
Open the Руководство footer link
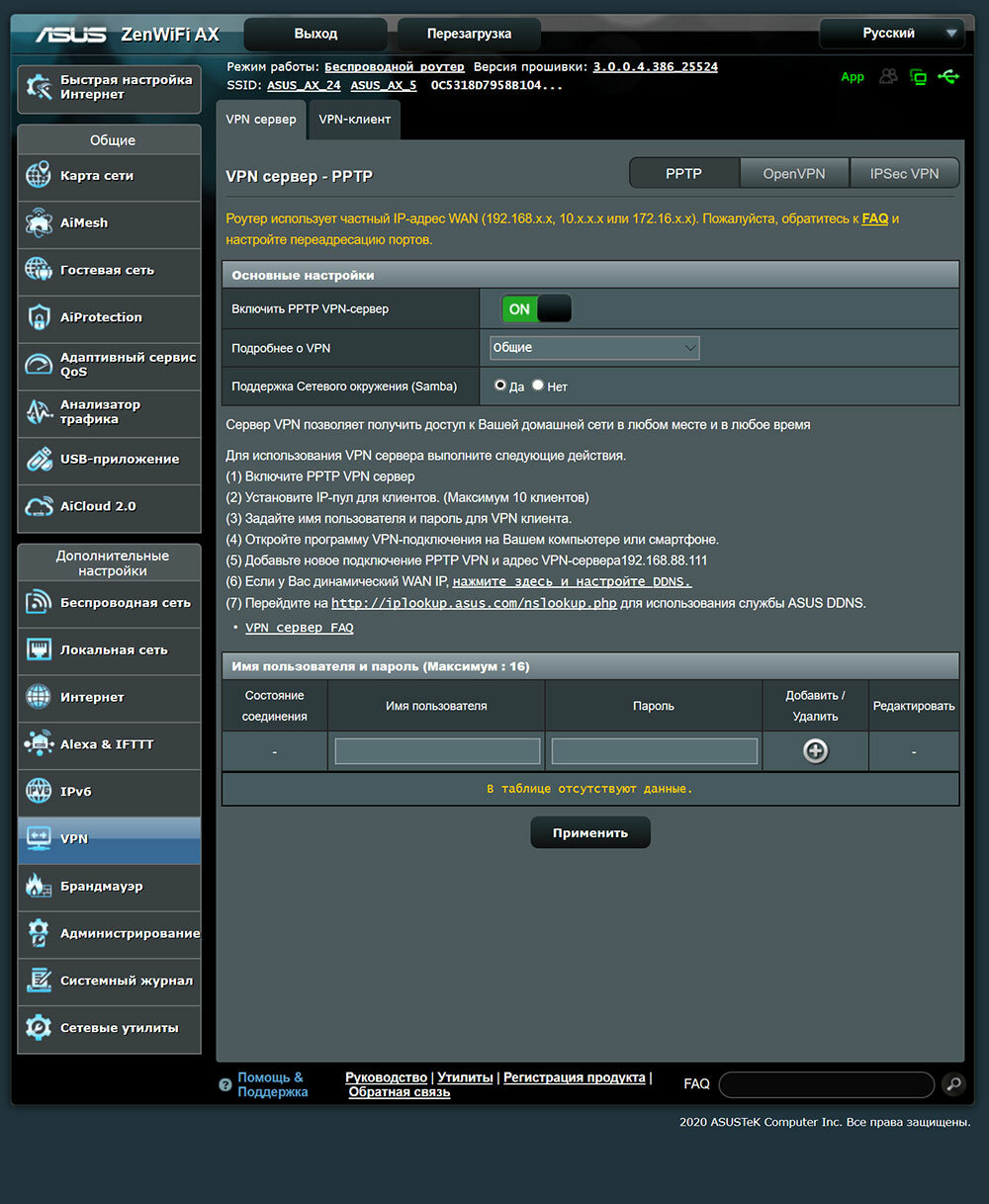point(387,1077)
